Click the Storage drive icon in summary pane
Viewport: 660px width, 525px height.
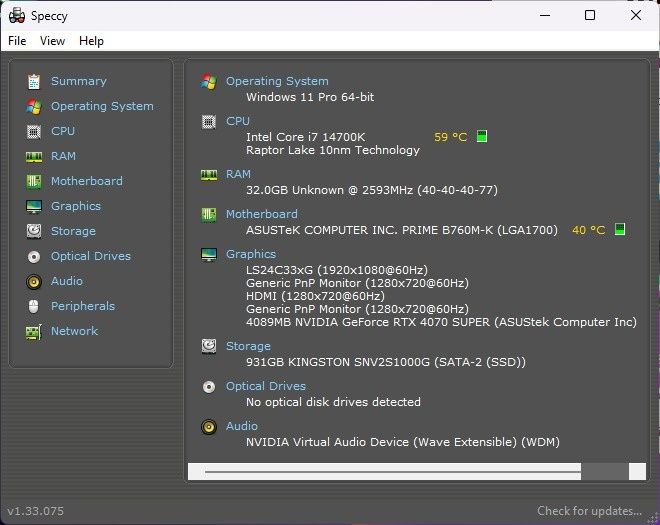click(x=209, y=346)
